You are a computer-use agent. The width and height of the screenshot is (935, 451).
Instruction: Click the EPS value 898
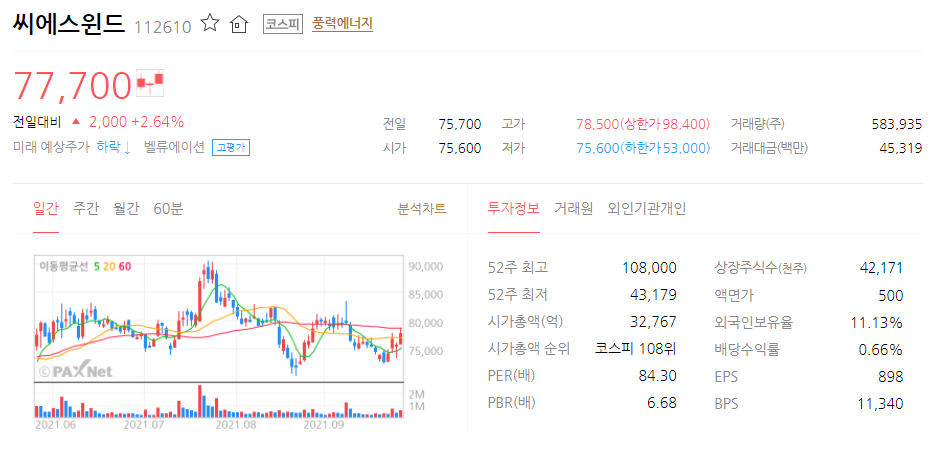[x=892, y=377]
